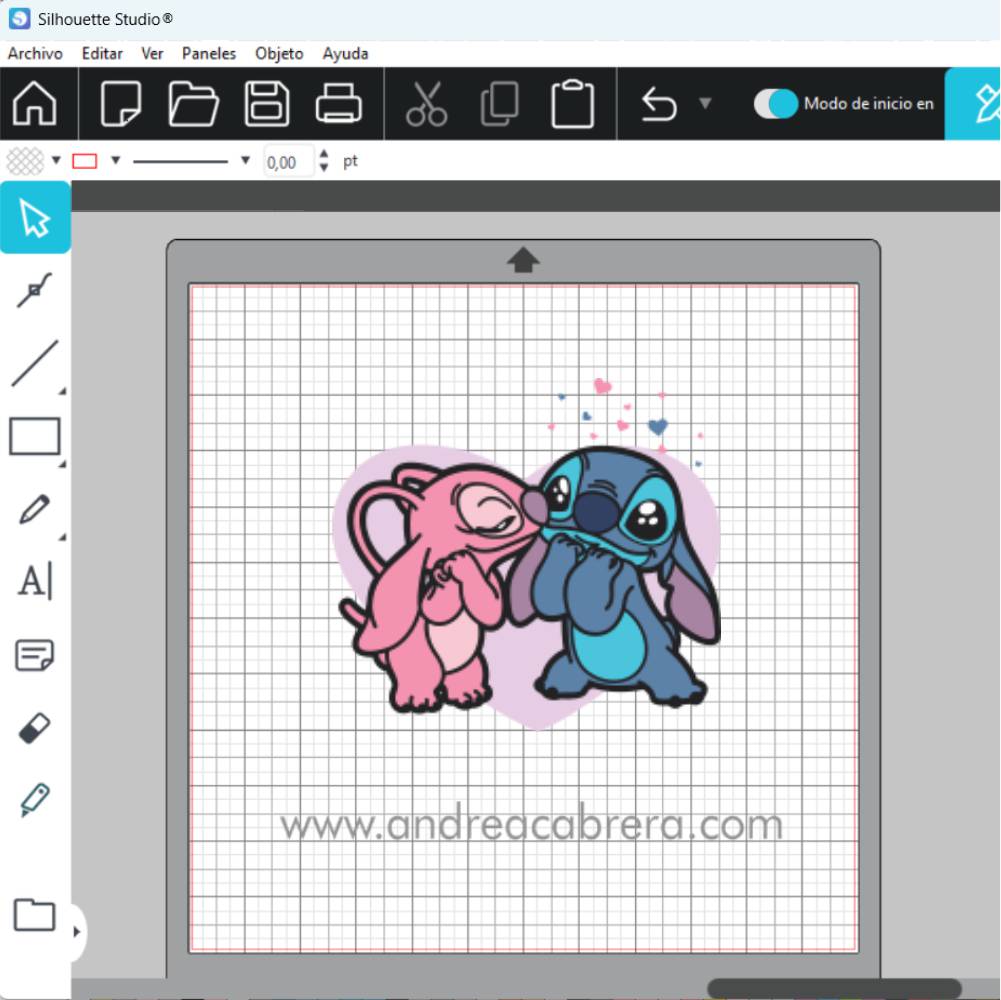Select the Knife tool
1001x1000 pixels.
pos(35,800)
